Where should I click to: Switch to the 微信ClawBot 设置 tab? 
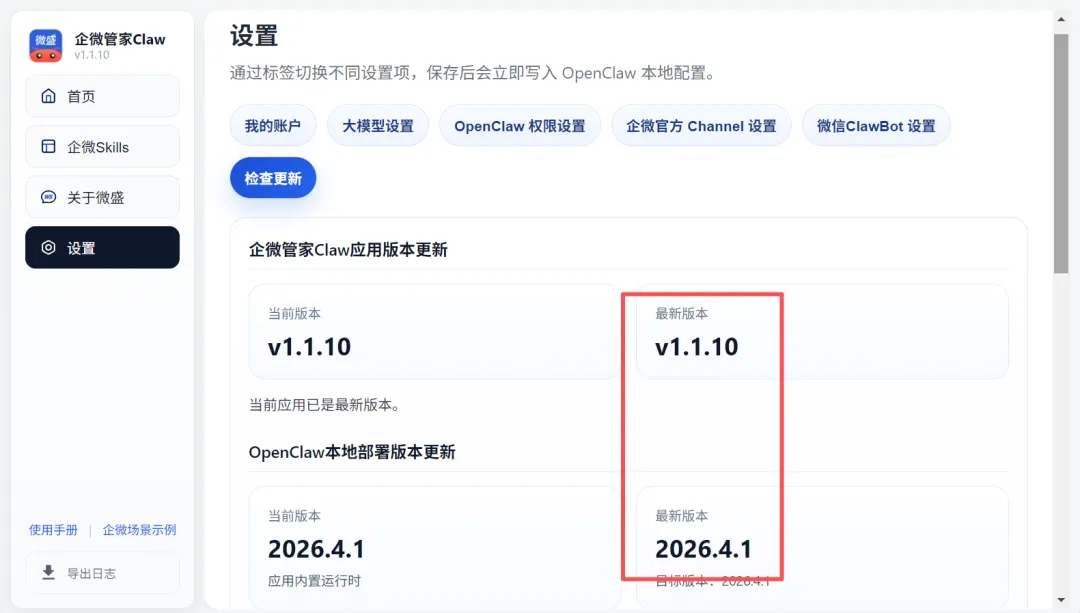876,125
